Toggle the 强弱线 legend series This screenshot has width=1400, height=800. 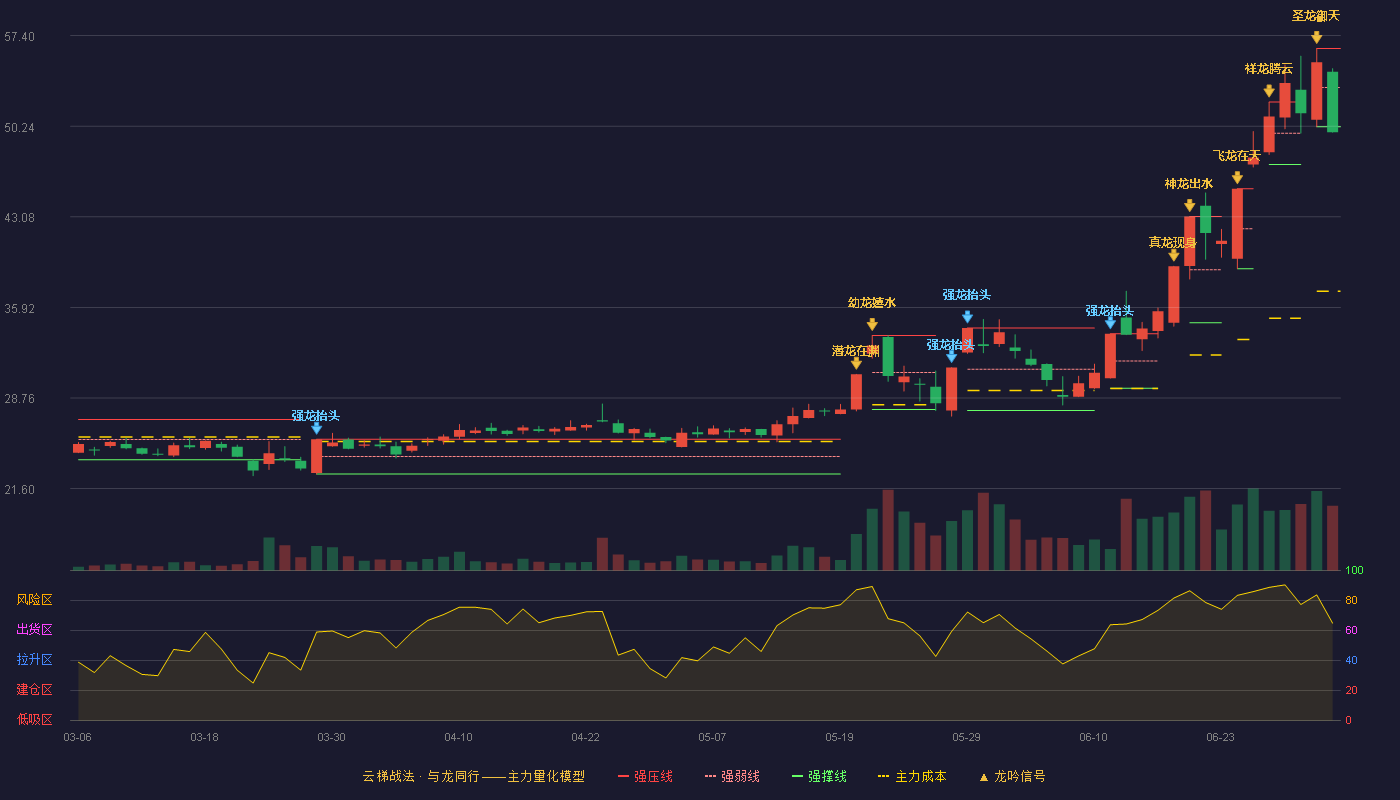(x=732, y=776)
